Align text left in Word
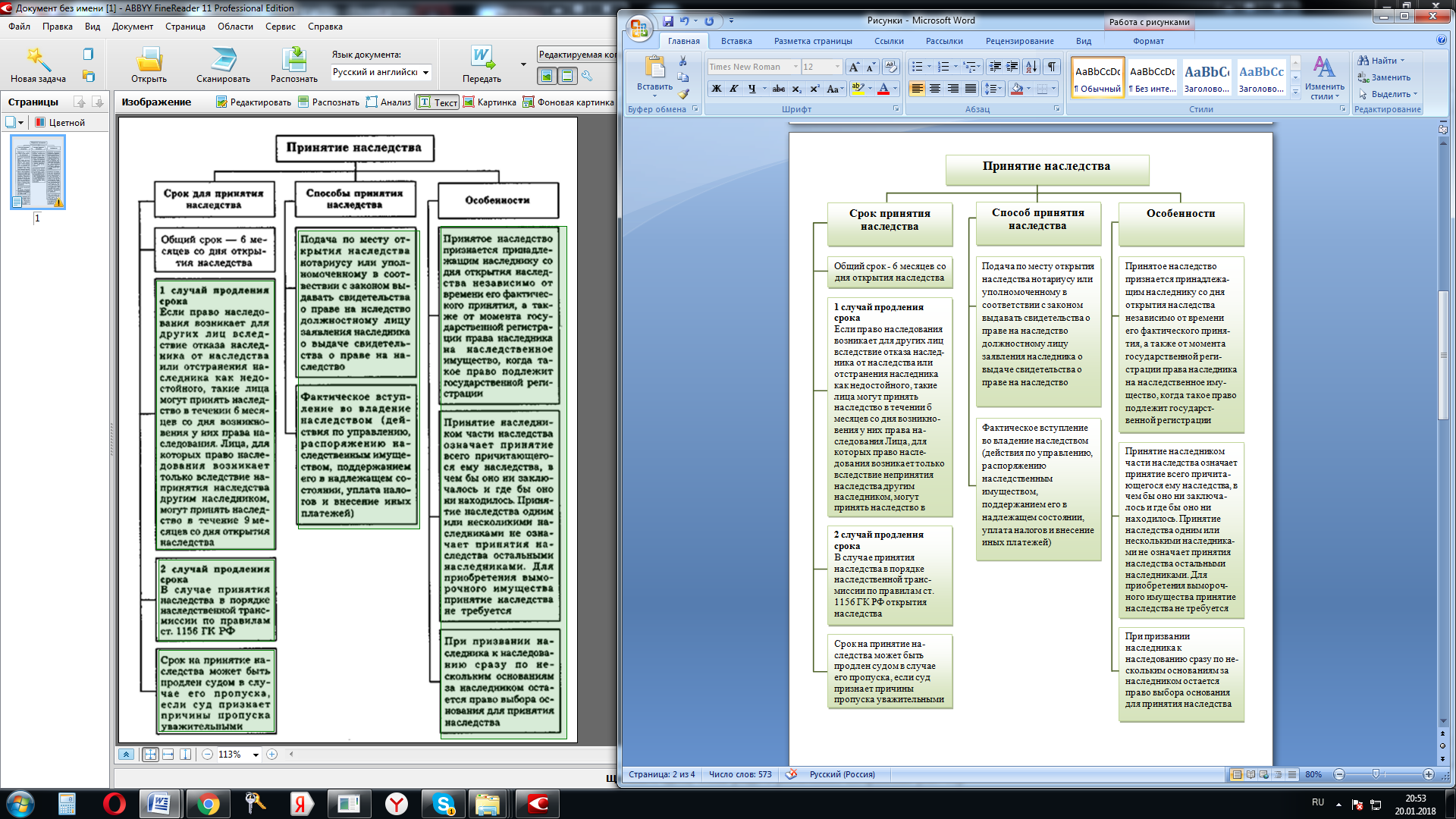 coord(917,89)
